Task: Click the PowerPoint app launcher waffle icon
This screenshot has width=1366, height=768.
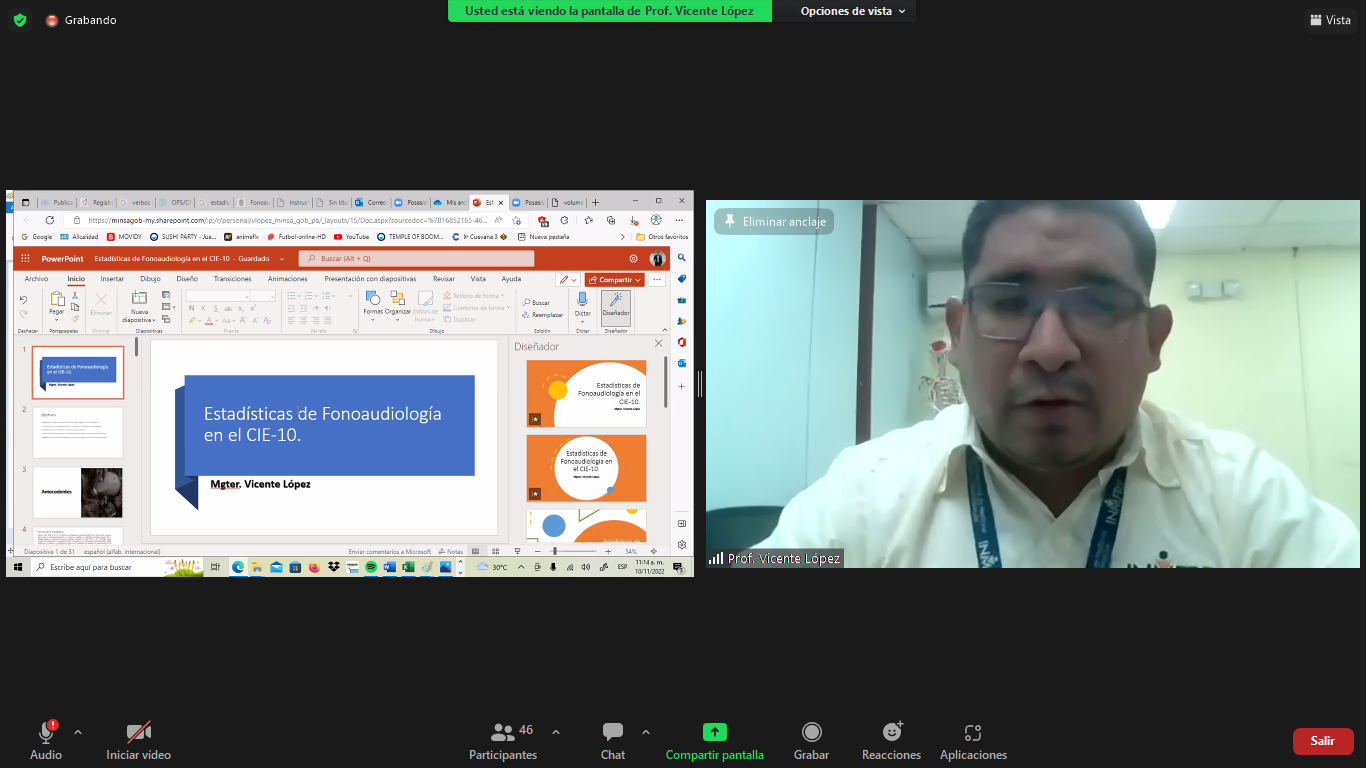Action: point(25,258)
